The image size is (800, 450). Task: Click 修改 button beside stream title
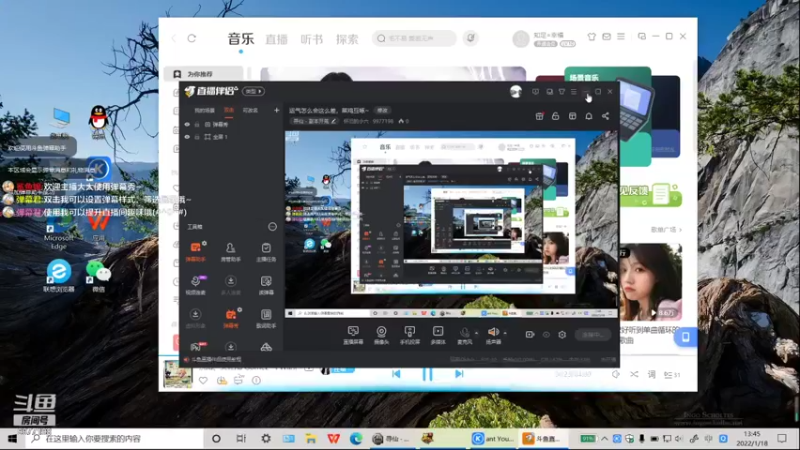pyautogui.click(x=382, y=110)
